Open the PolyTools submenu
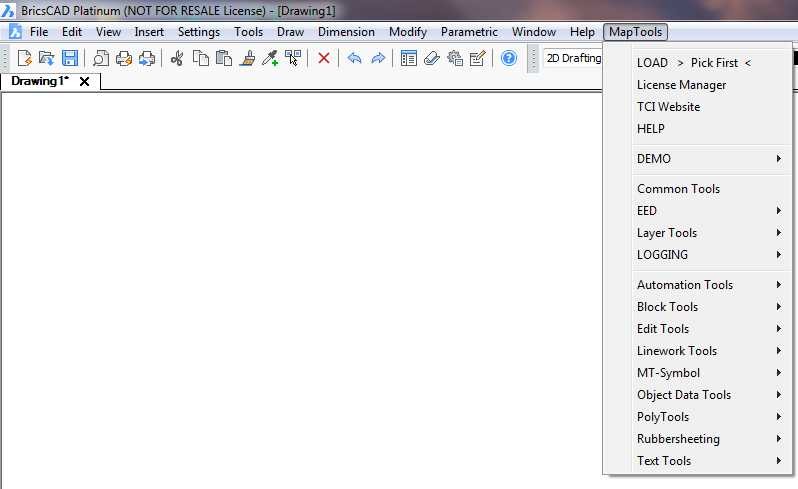 (711, 417)
